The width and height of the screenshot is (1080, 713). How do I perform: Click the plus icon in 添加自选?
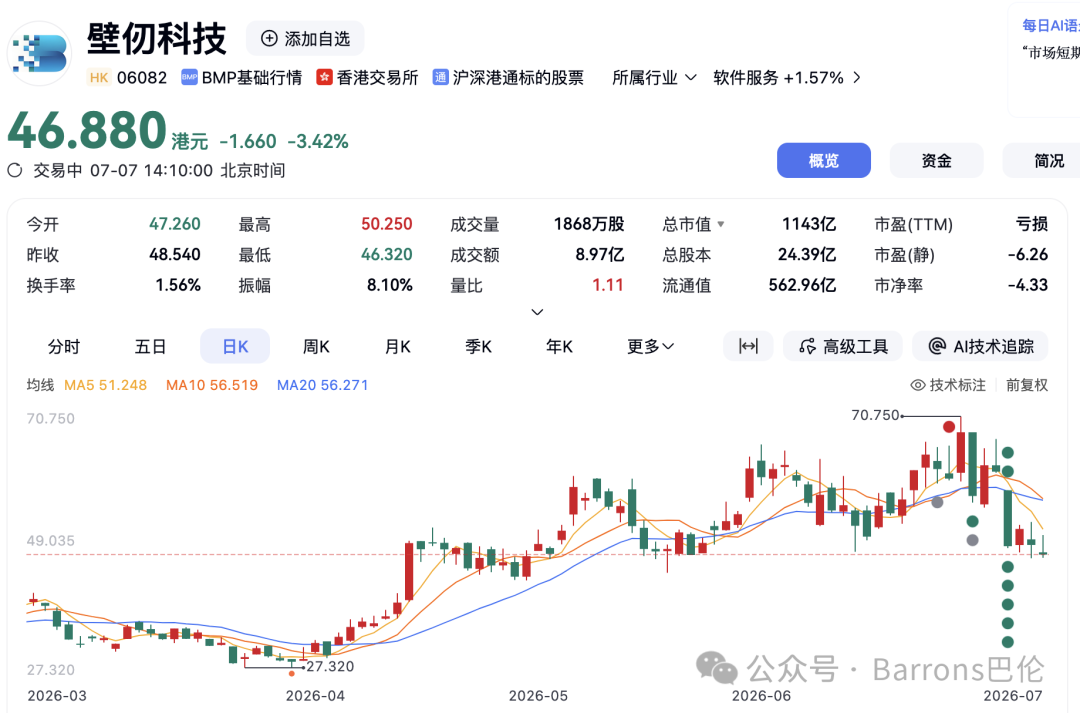pos(269,39)
